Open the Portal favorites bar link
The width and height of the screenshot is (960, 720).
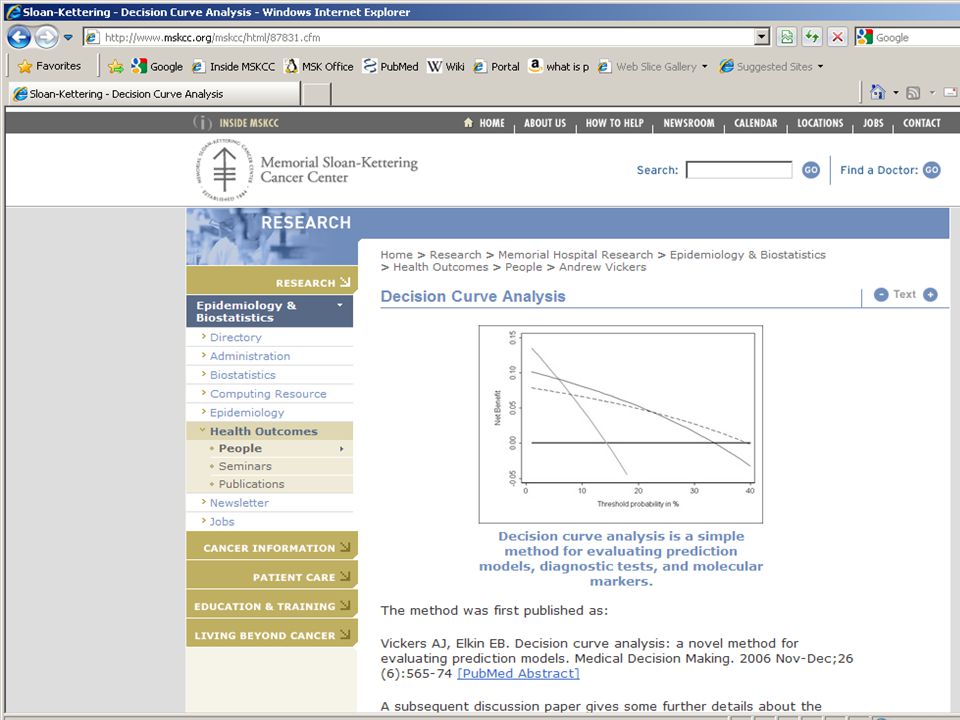[x=497, y=67]
